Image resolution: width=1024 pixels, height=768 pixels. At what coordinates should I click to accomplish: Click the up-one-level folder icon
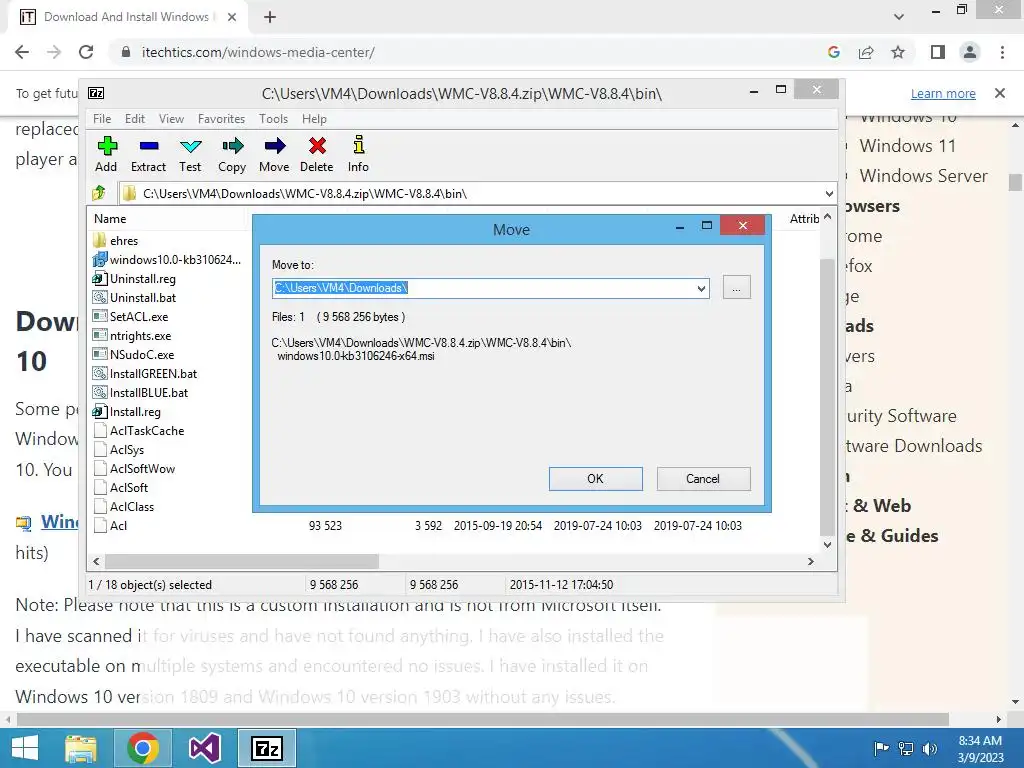pyautogui.click(x=99, y=193)
